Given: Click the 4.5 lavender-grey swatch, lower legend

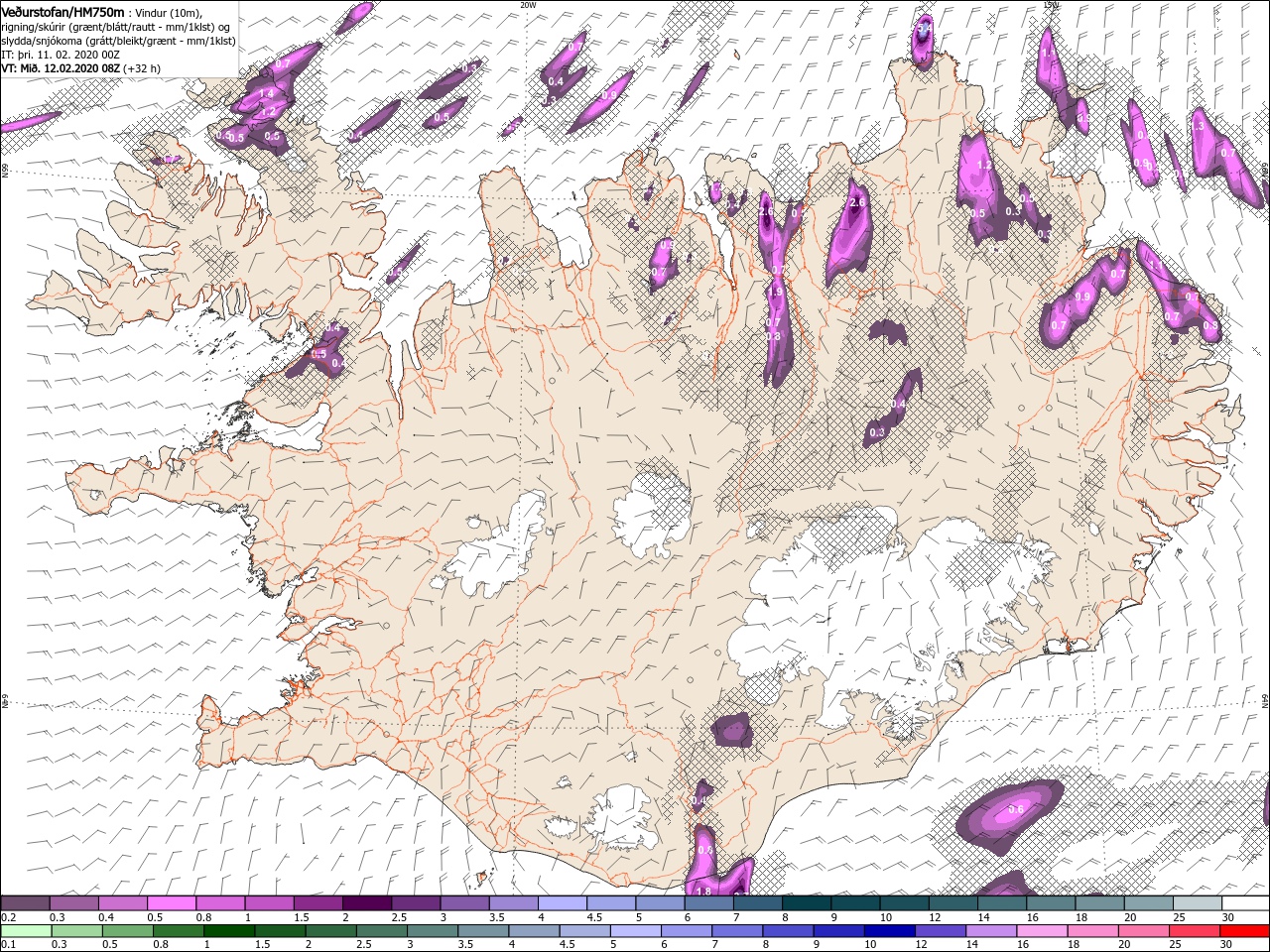Looking at the screenshot, I should (x=584, y=931).
